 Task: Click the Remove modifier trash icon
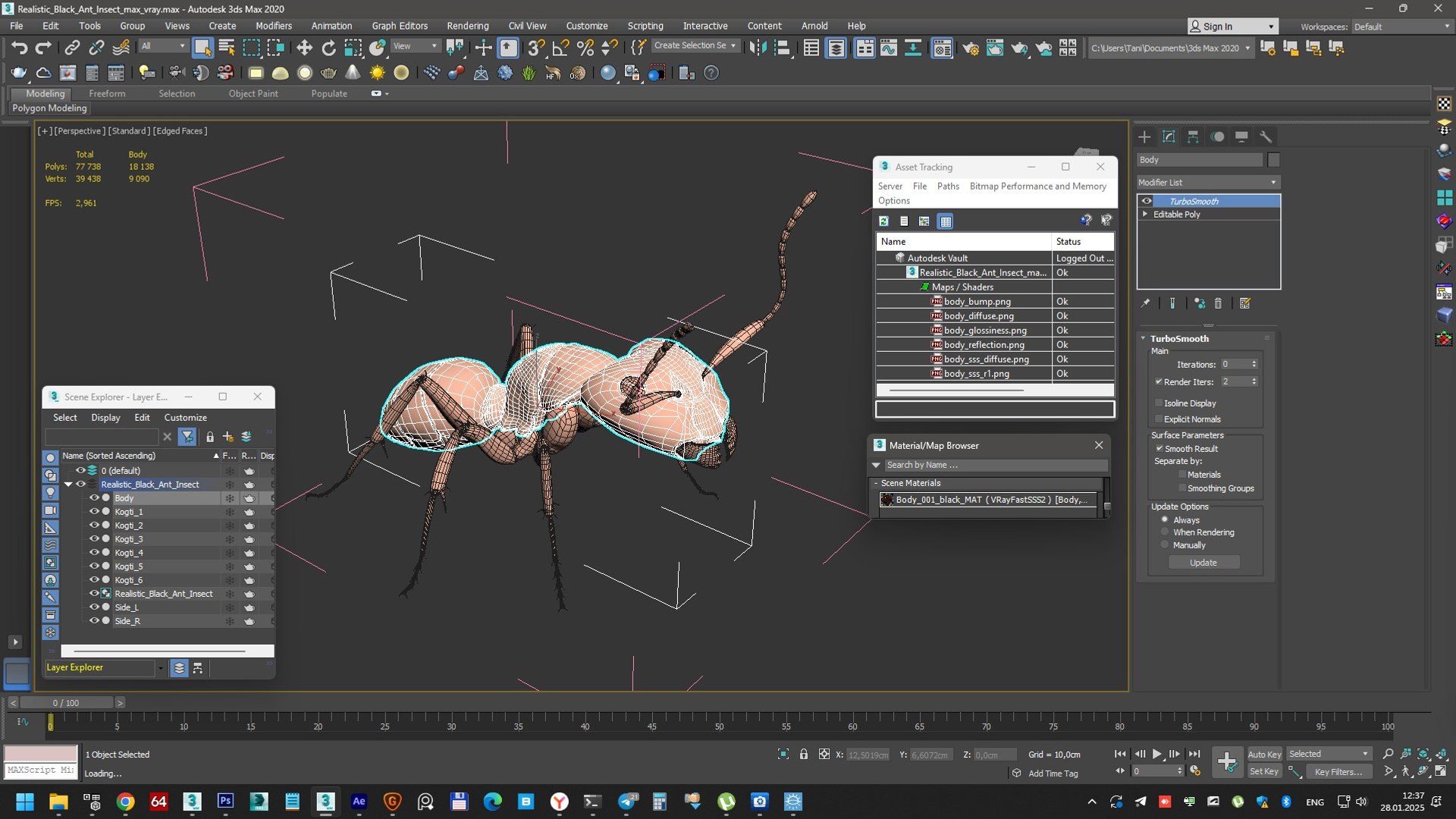[1218, 303]
